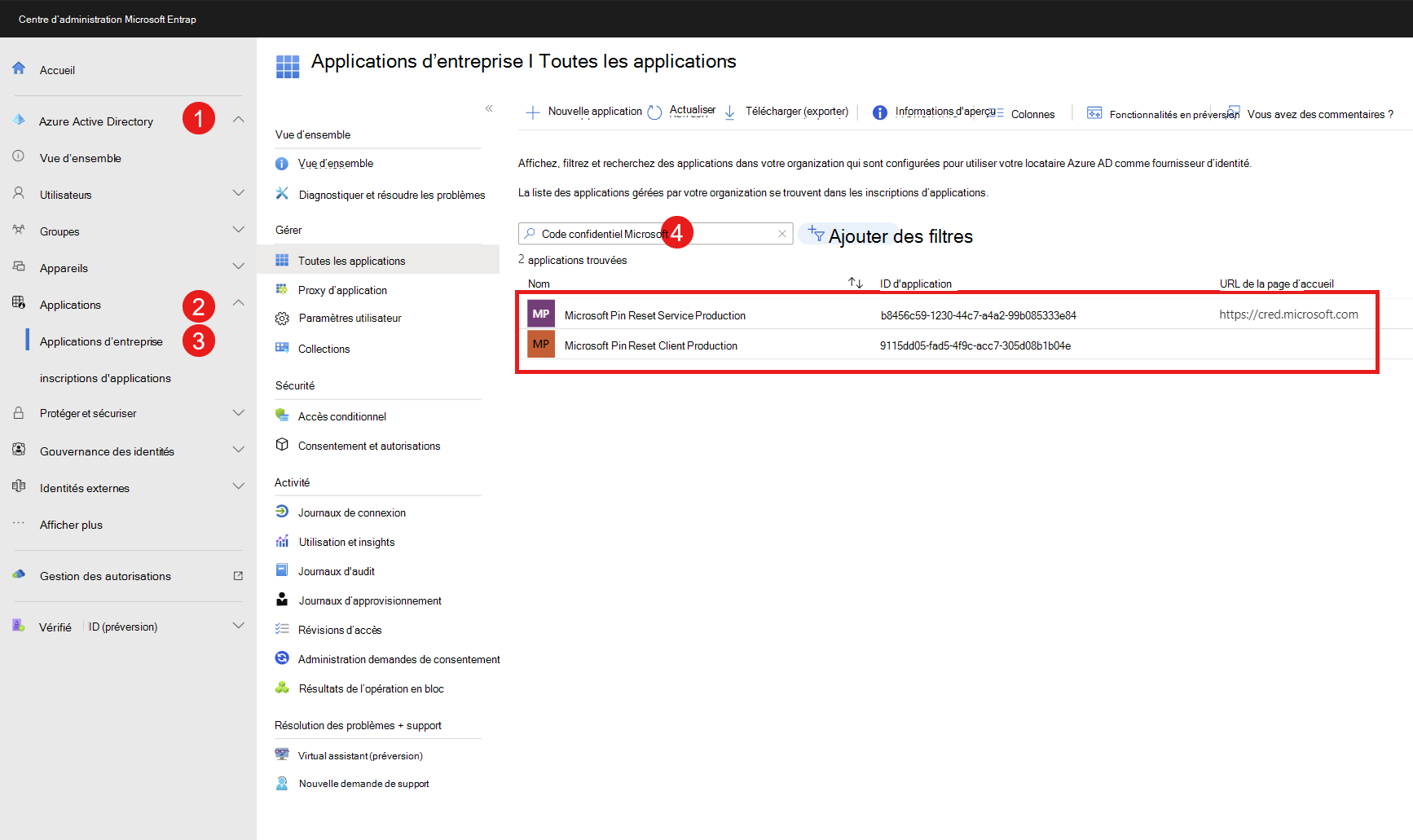The image size is (1413, 840).
Task: Collapse the Applications section chevron
Action: 239,303
